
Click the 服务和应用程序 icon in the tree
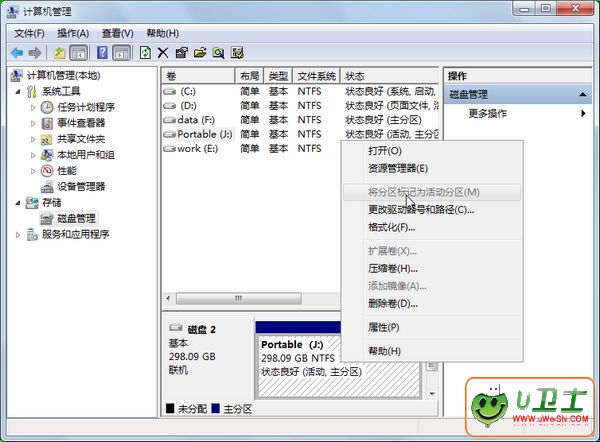32,234
